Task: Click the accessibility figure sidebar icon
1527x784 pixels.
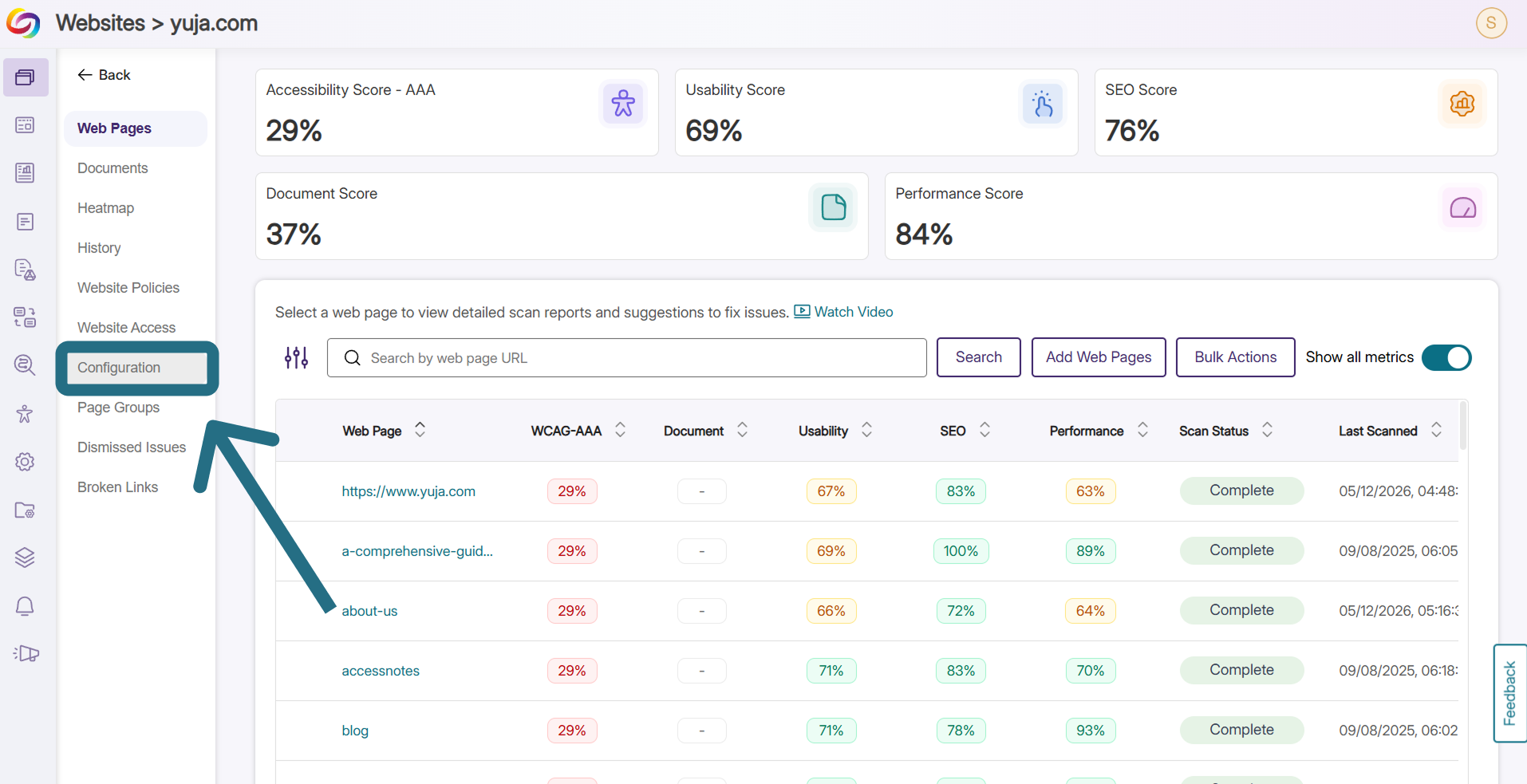Action: tap(25, 414)
